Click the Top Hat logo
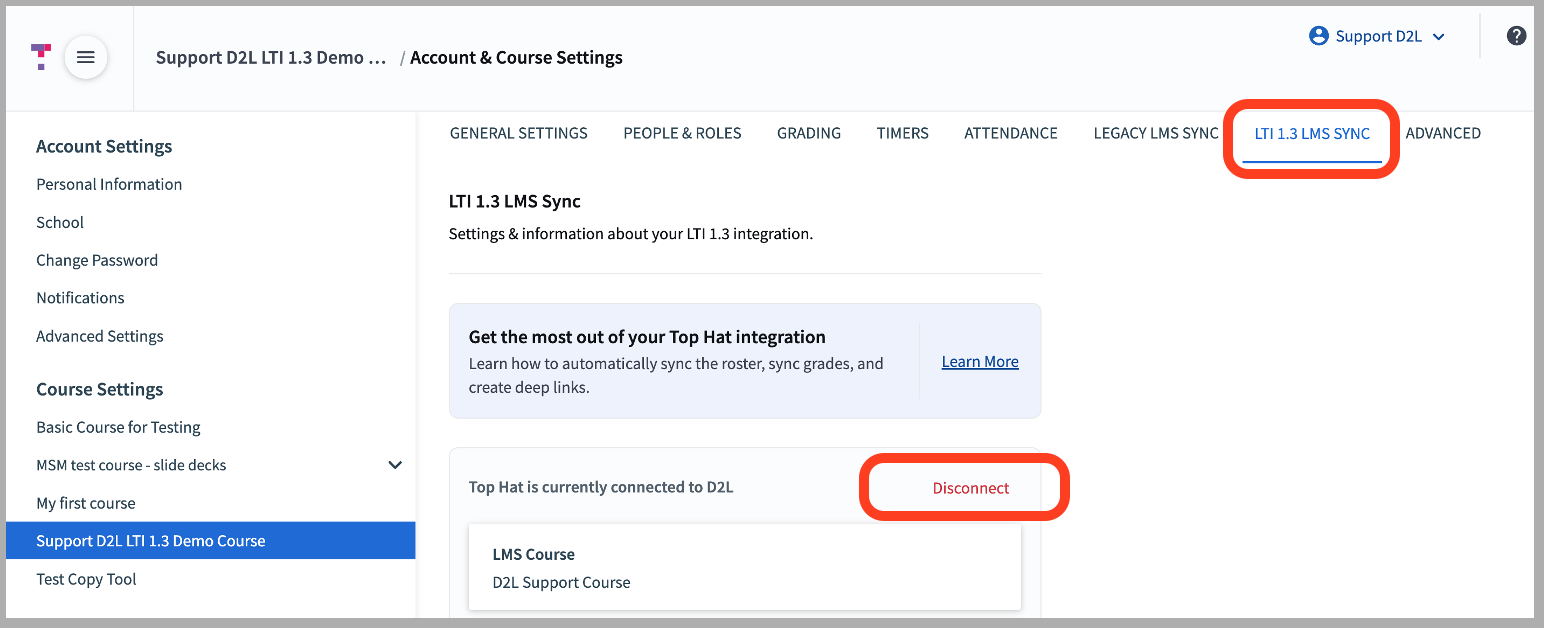Viewport: 1544px width, 628px height. pyautogui.click(x=40, y=57)
